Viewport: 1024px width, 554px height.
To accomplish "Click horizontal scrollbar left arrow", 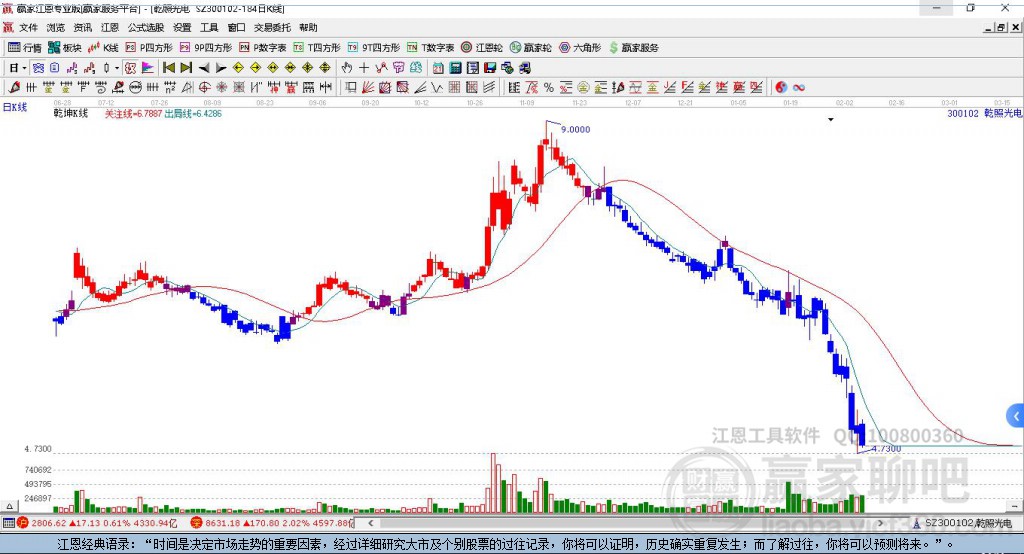I will pos(371,523).
